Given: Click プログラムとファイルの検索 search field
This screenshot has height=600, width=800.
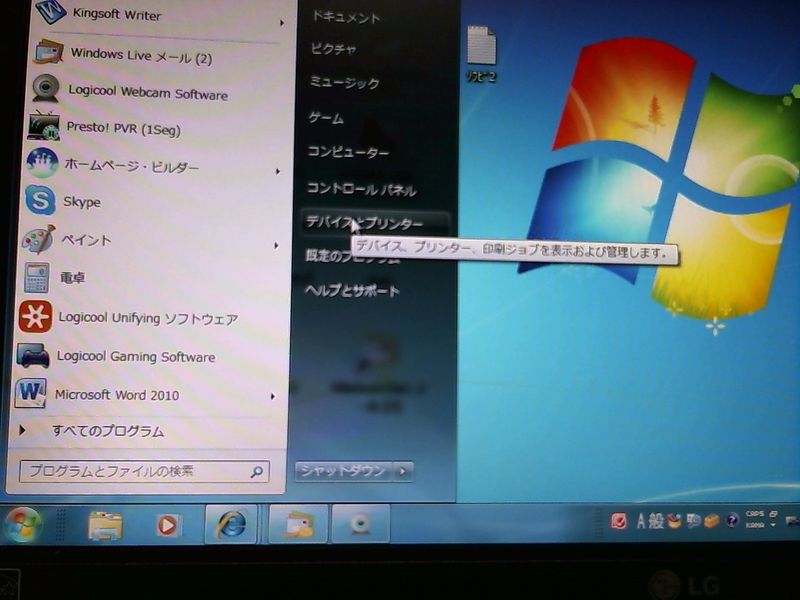Looking at the screenshot, I should [x=144, y=471].
